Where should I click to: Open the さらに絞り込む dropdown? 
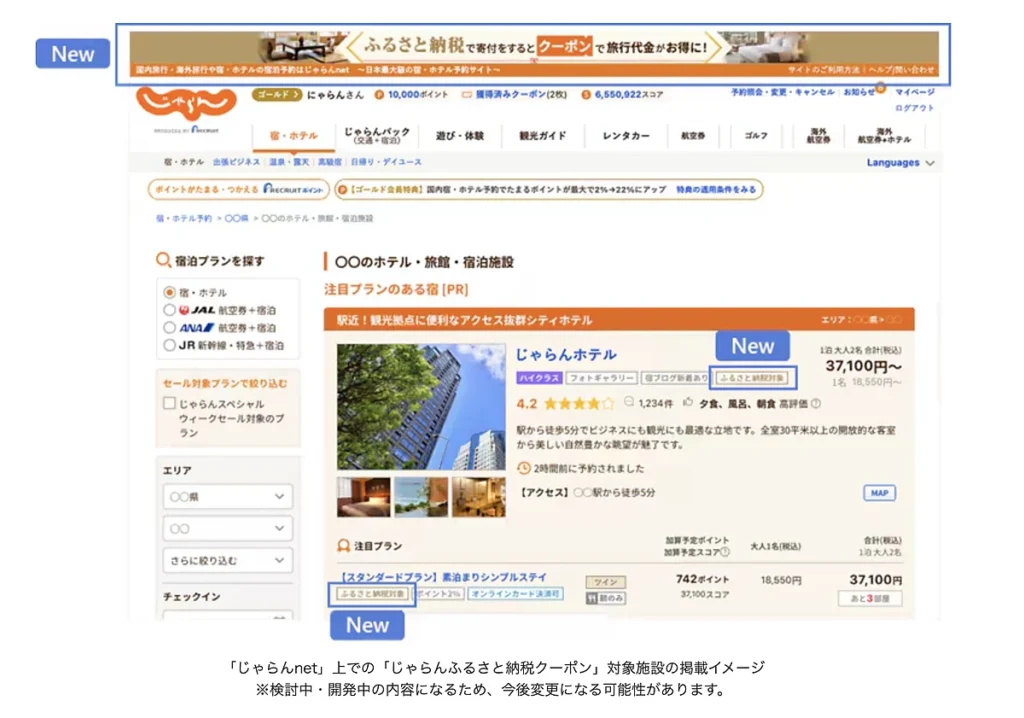point(227,561)
